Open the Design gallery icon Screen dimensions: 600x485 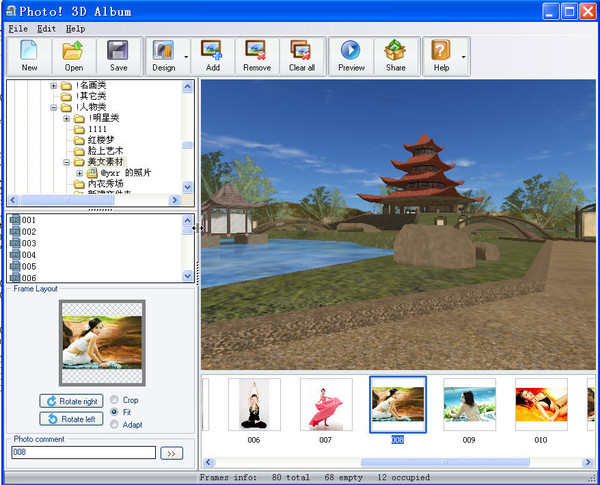163,50
